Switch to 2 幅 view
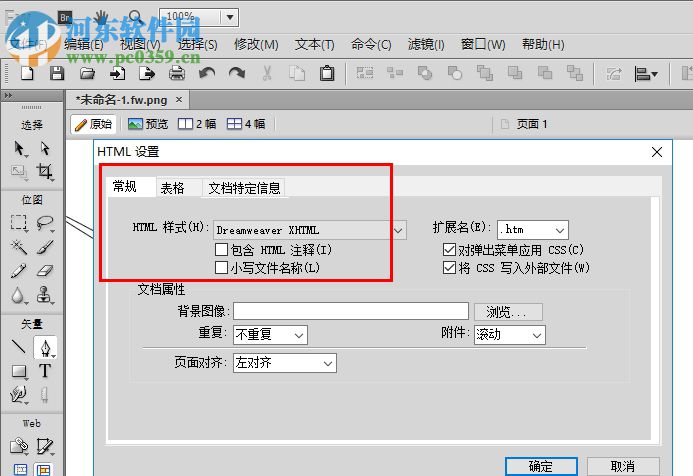 point(197,124)
